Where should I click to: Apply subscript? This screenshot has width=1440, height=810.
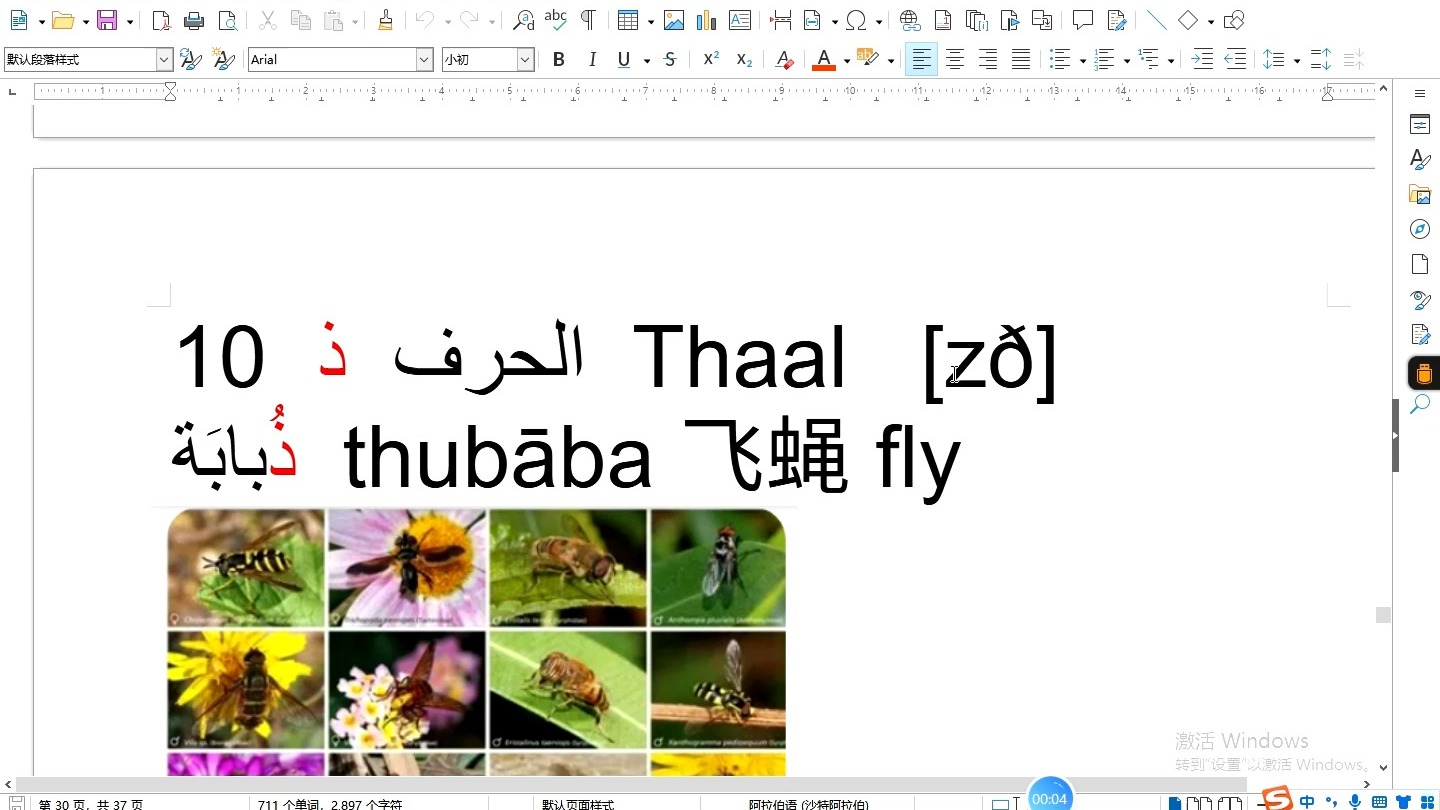[744, 60]
